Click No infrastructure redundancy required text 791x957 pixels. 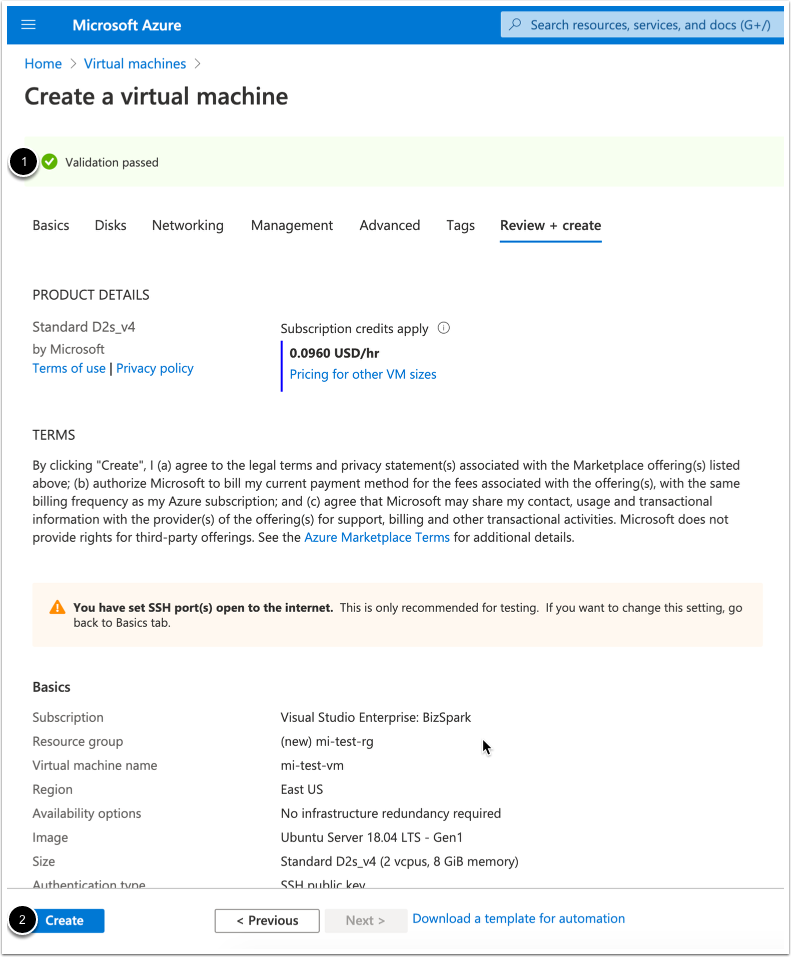coord(391,813)
